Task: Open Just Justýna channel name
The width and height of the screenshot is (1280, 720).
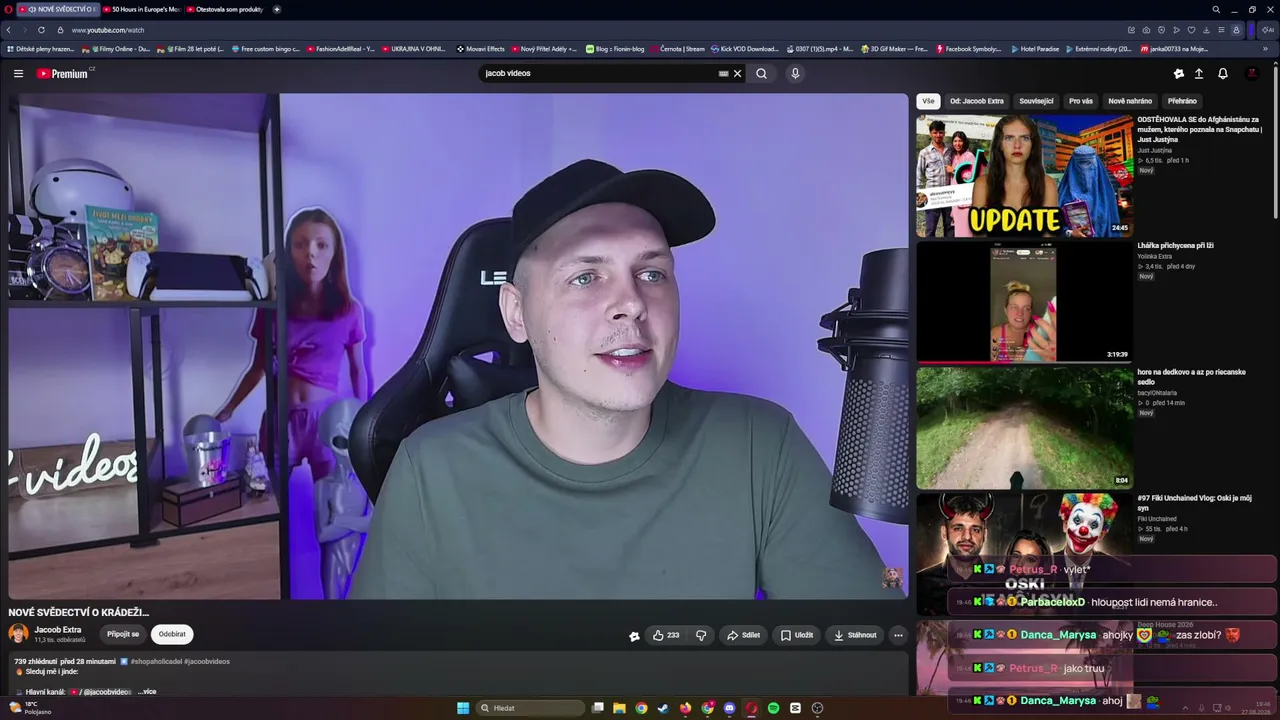Action: [x=1154, y=151]
